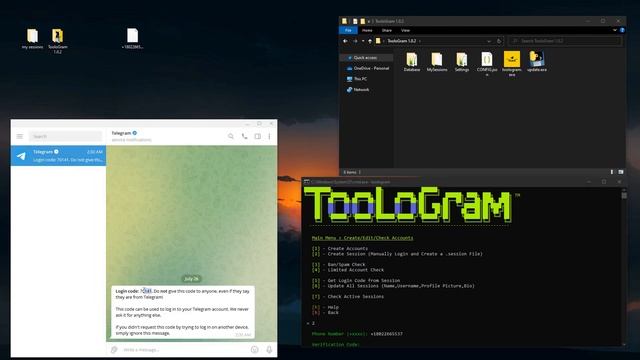Open the Share tab in File Explorer
This screenshot has height=360, width=640.
(387, 30)
